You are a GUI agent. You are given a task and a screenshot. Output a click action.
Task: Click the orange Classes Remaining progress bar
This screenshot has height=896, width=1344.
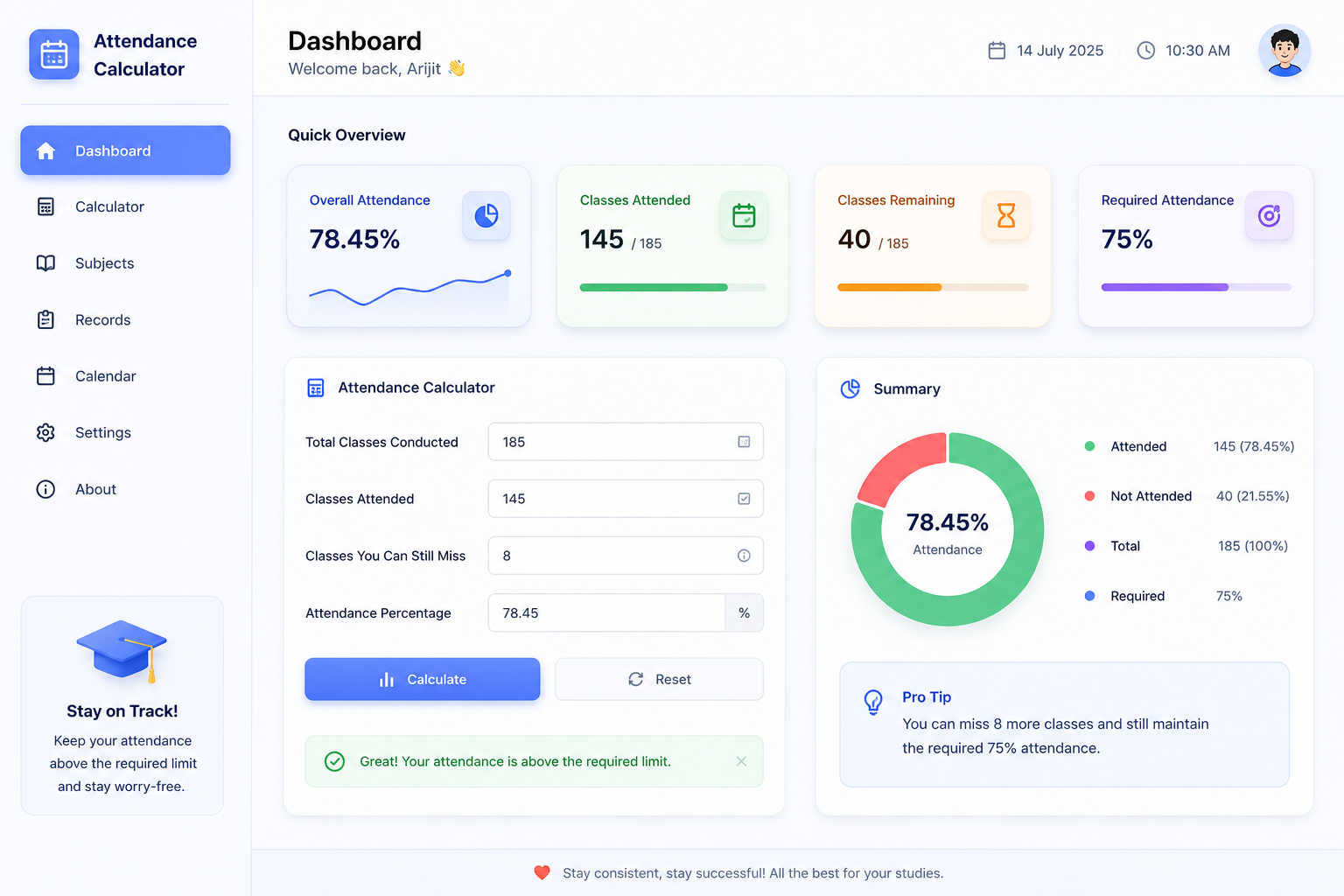(x=933, y=287)
